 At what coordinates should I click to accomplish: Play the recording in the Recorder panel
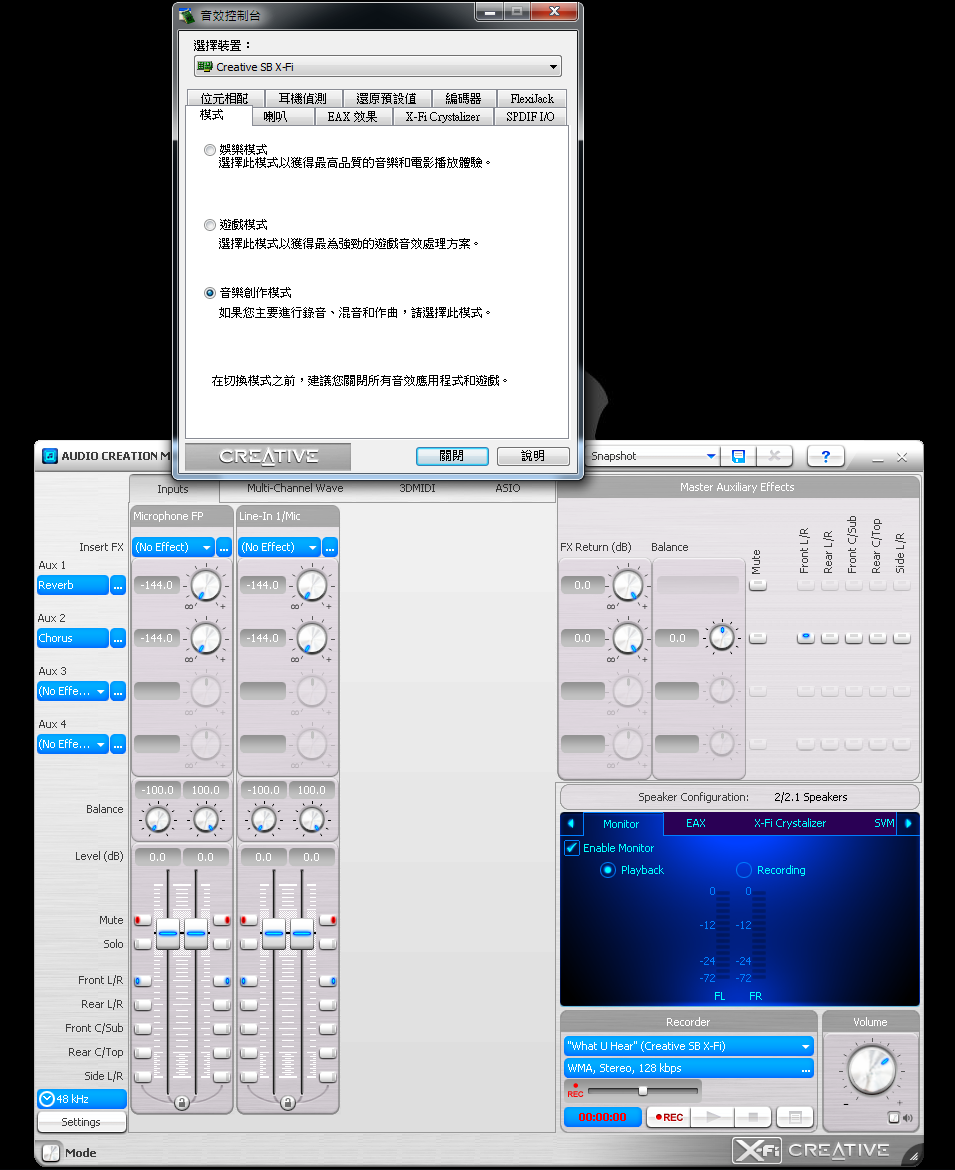(713, 1117)
